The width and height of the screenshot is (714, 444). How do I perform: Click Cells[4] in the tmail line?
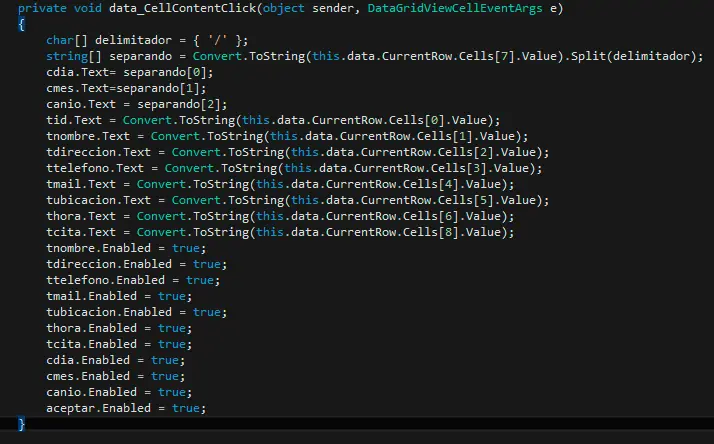[x=431, y=184]
